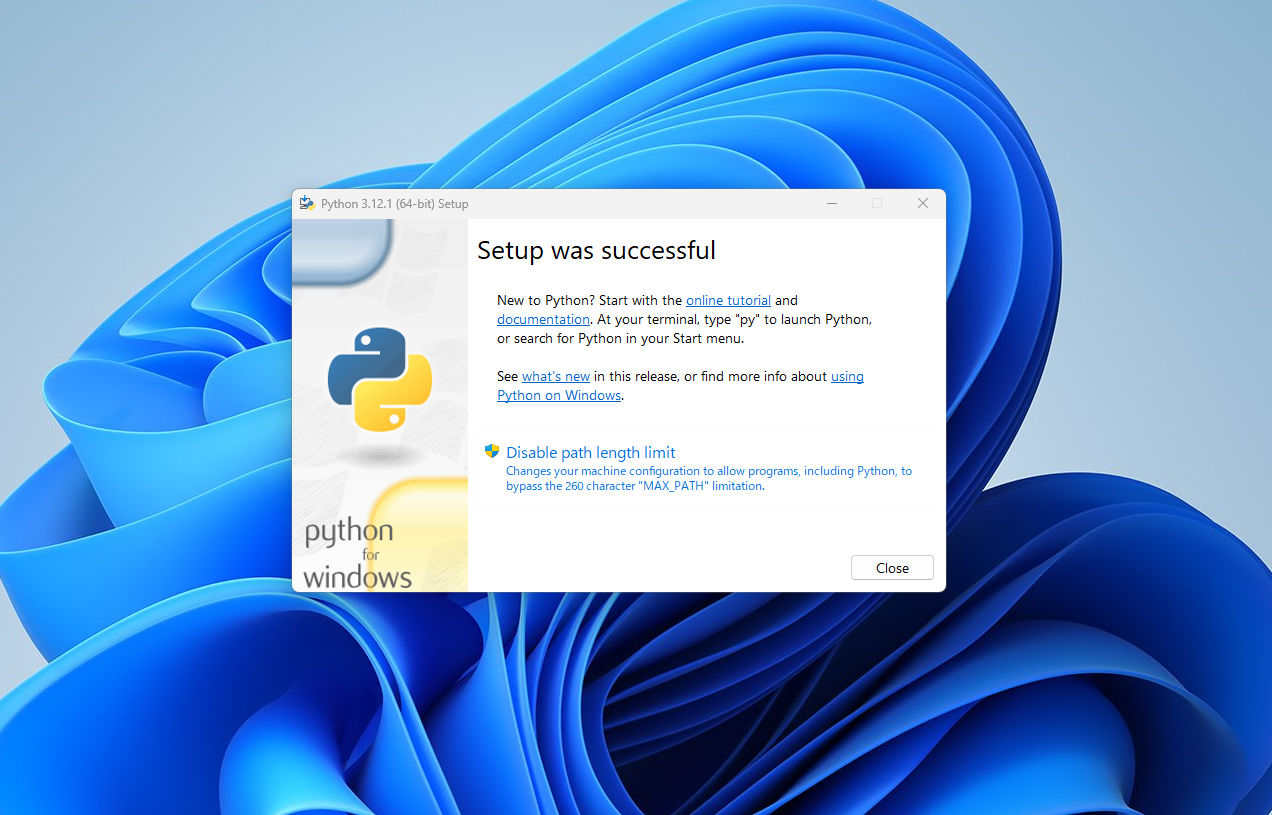Image resolution: width=1272 pixels, height=815 pixels.
Task: Click the greyed-out maximize button in title bar
Action: (877, 203)
